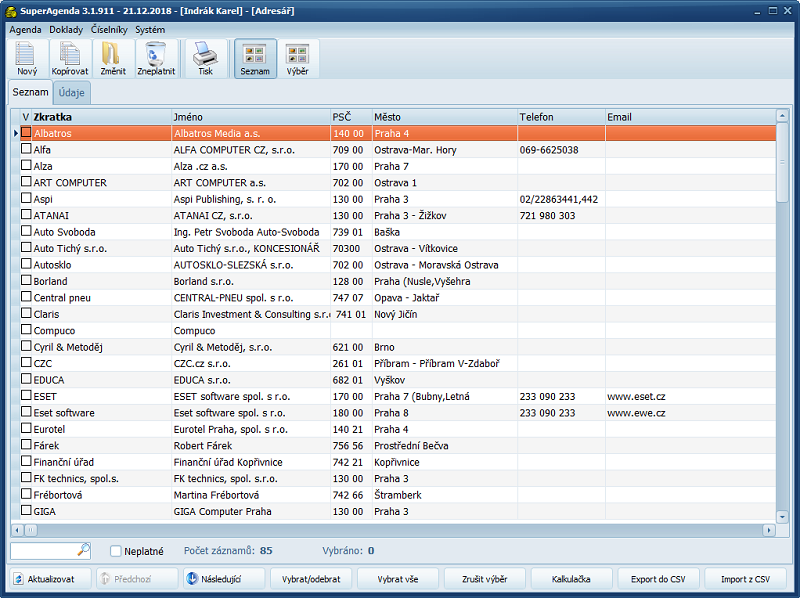The height and width of the screenshot is (598, 800).
Task: Click the Změnit folder icon
Action: (x=112, y=59)
